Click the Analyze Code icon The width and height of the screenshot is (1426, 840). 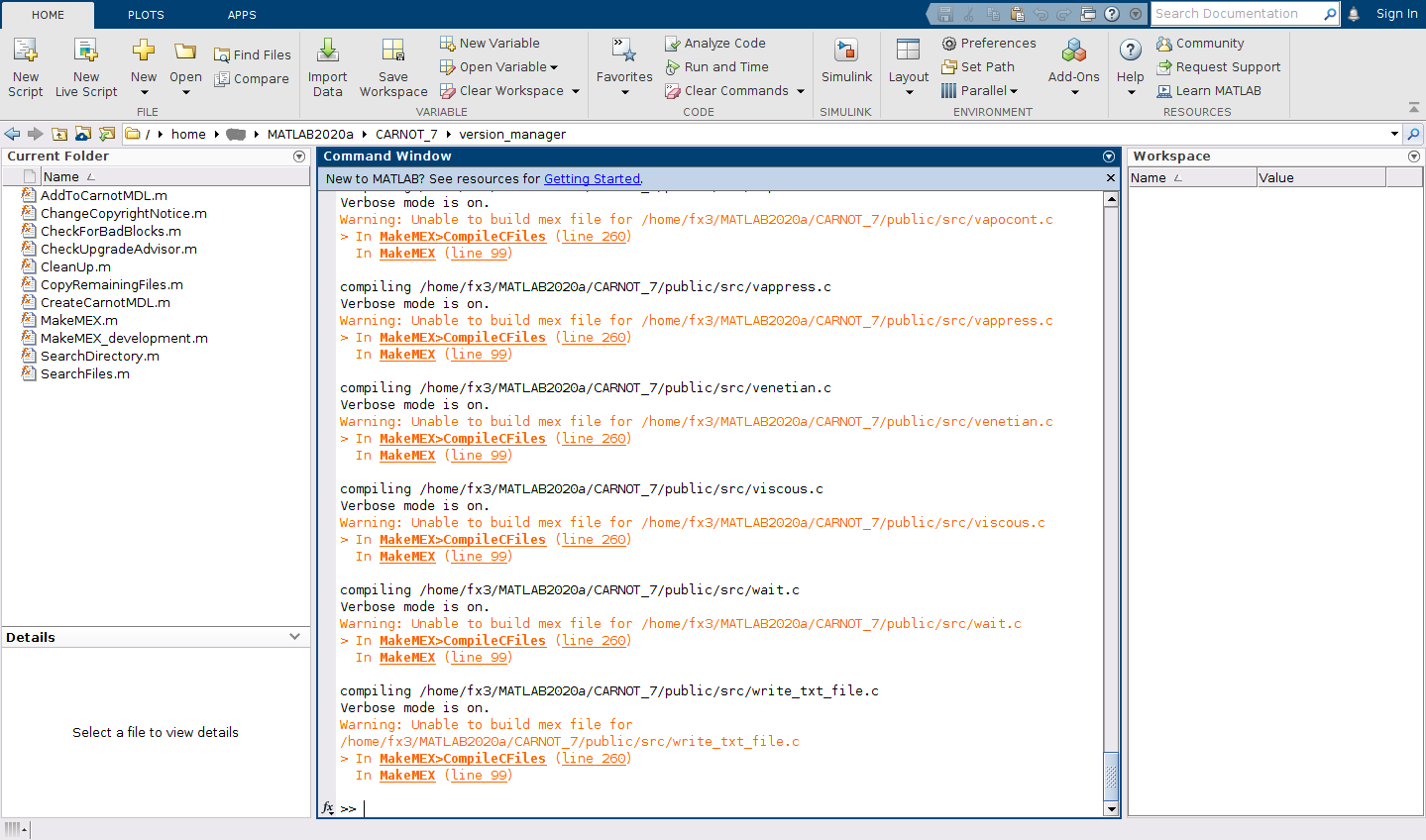[x=673, y=44]
